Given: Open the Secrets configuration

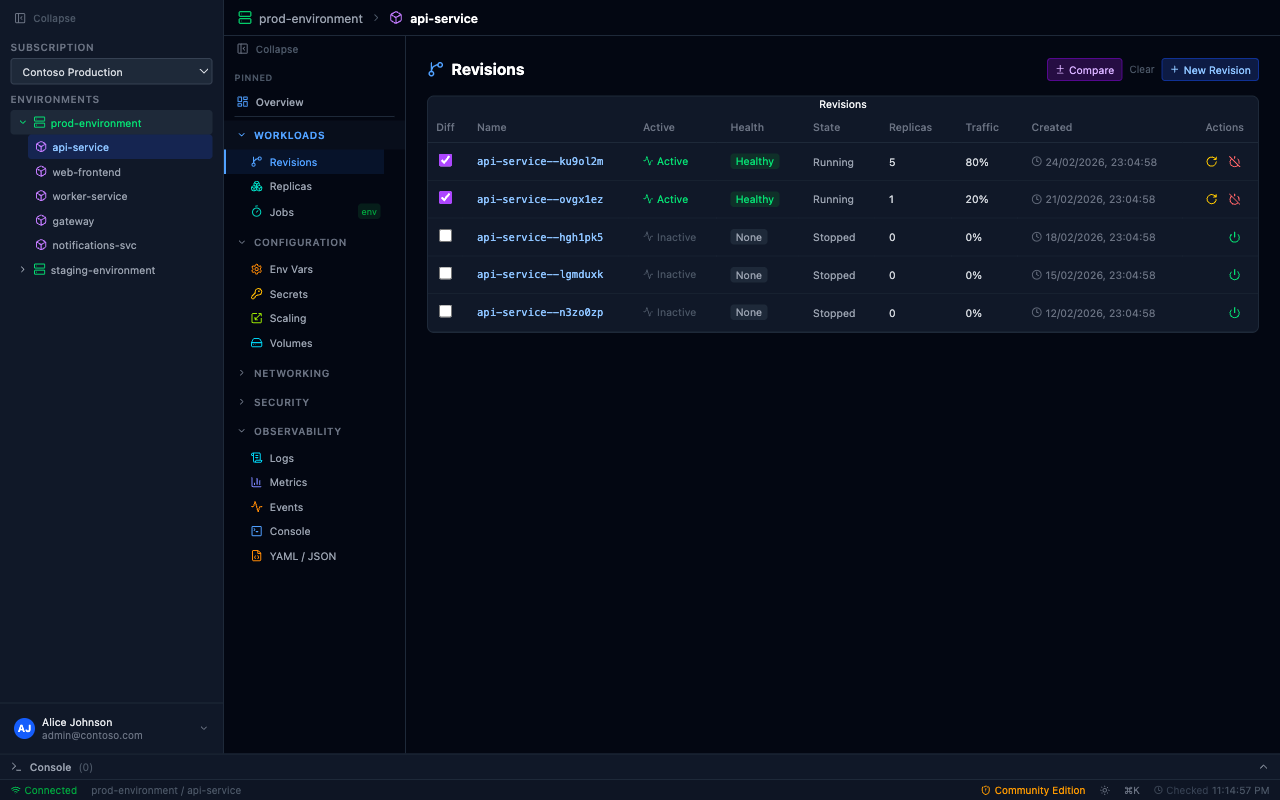Looking at the screenshot, I should pyautogui.click(x=290, y=293).
